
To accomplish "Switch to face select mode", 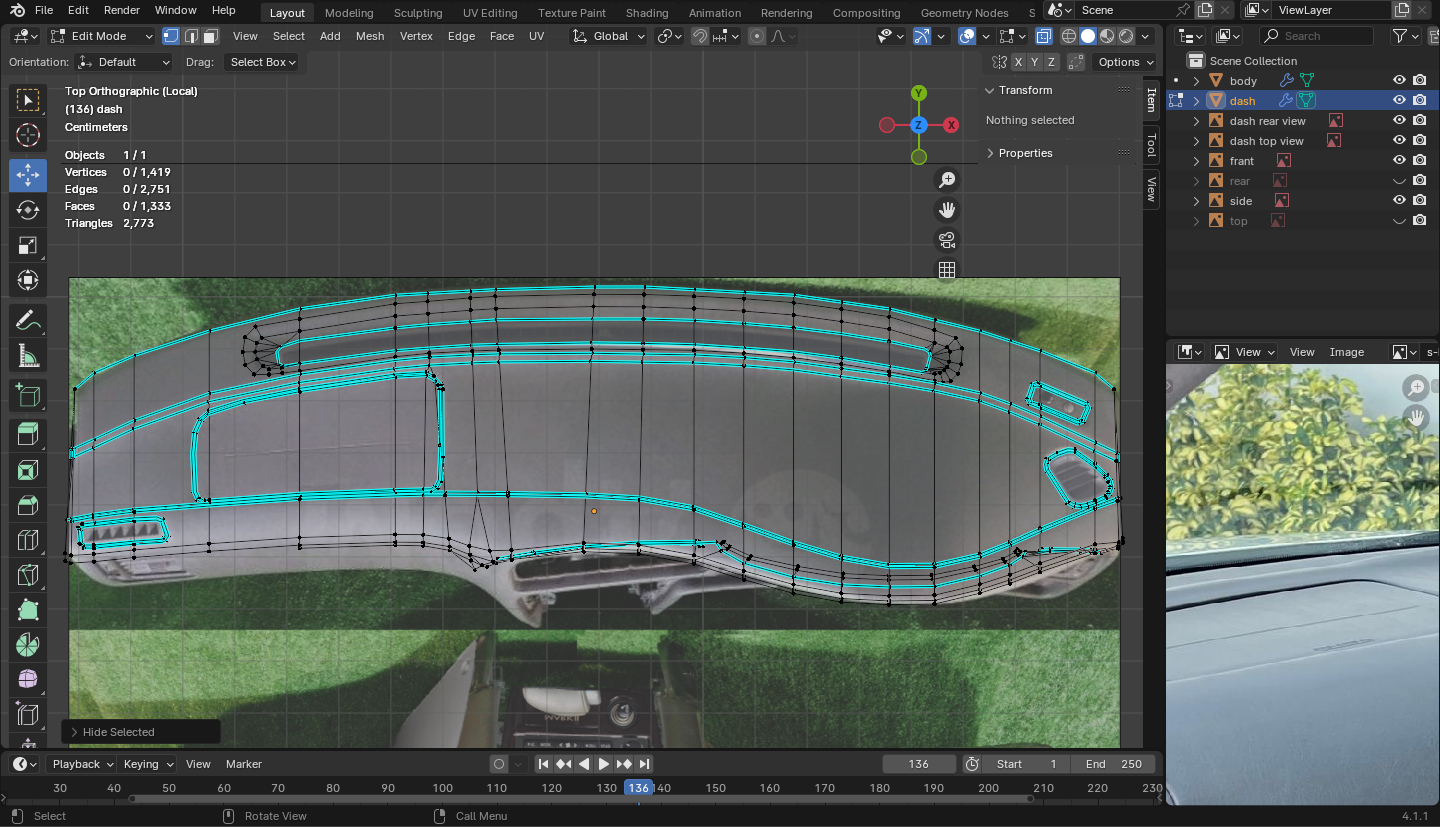I will (x=210, y=36).
